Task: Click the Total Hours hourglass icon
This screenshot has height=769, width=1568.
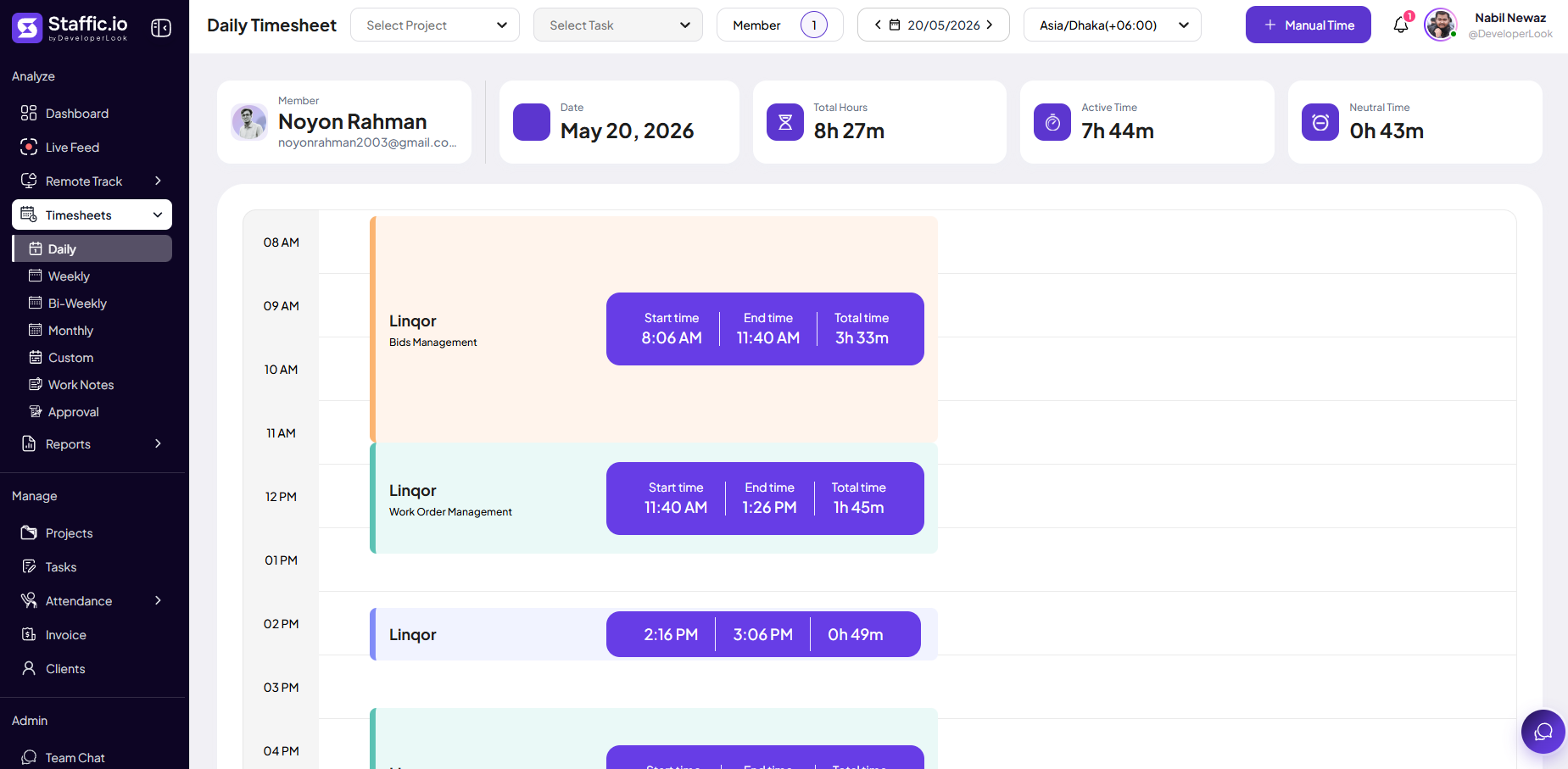Action: 785,122
